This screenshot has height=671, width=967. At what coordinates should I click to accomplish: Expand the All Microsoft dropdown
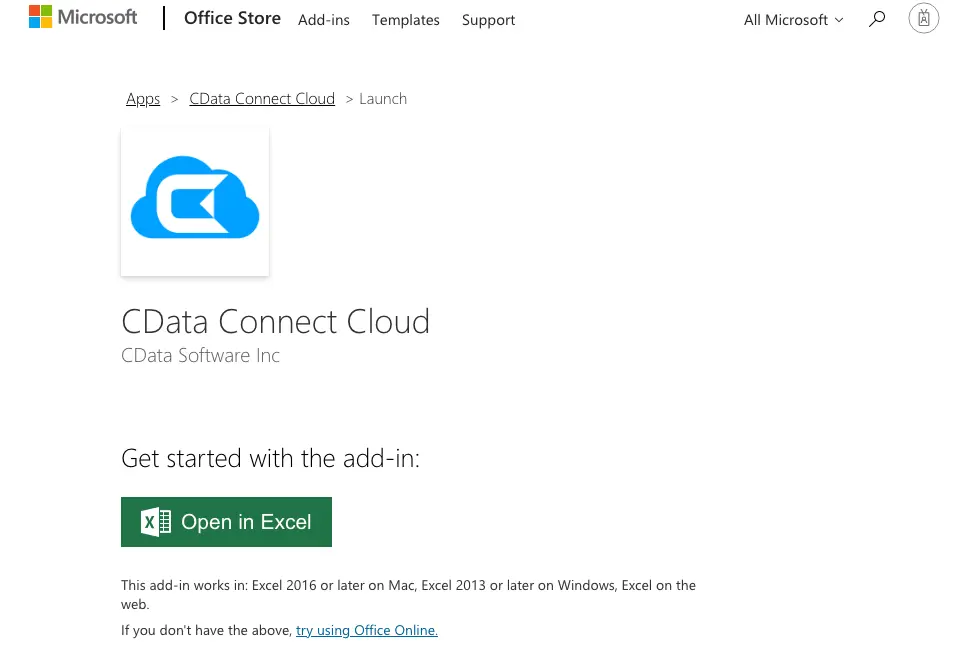point(793,20)
